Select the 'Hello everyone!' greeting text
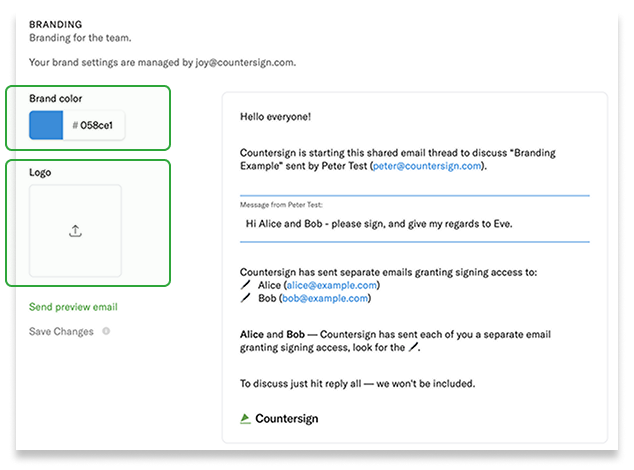The image size is (634, 470). [x=275, y=117]
